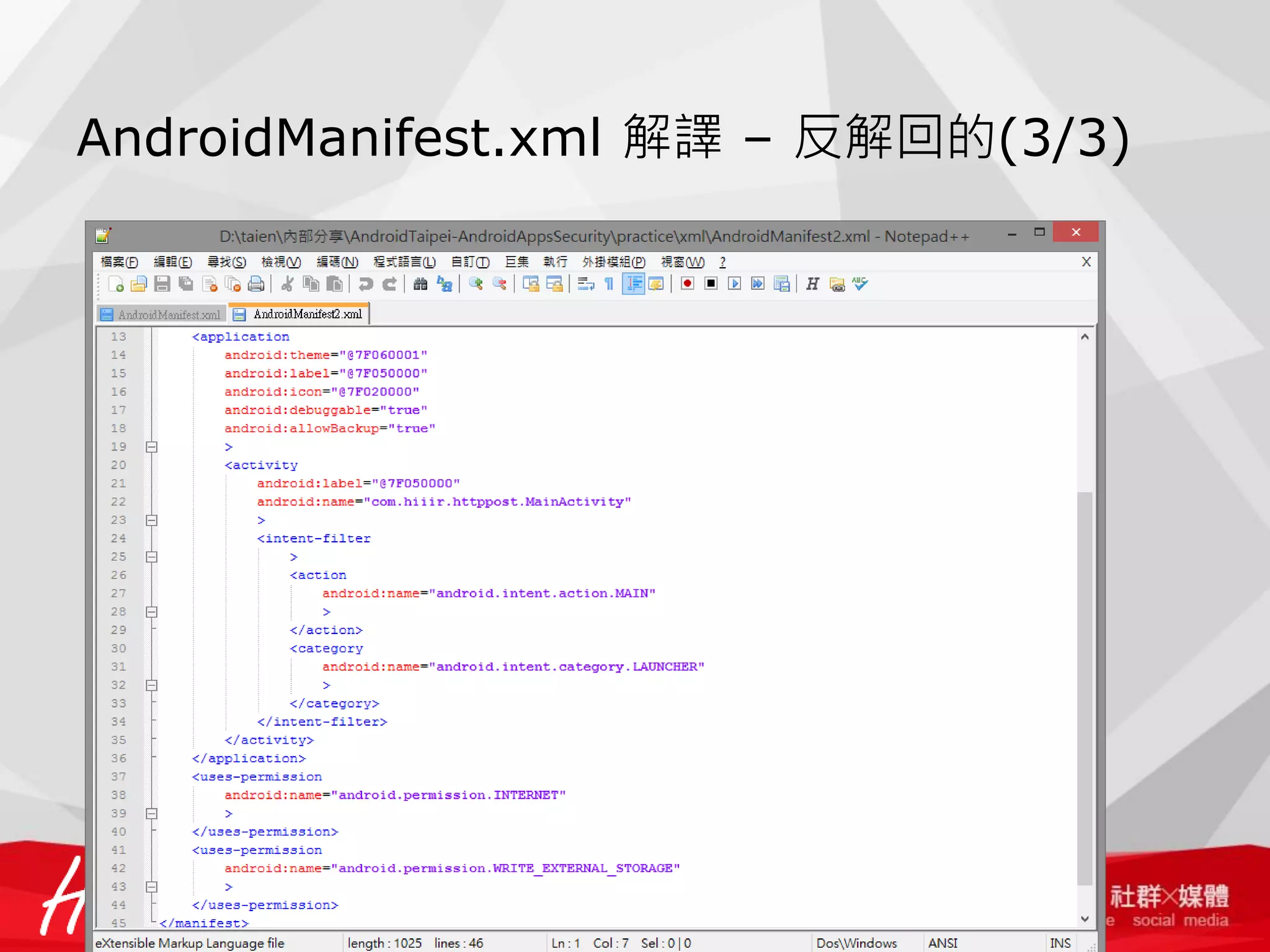The height and width of the screenshot is (952, 1270).
Task: Stop macro recording square icon
Action: click(x=711, y=284)
